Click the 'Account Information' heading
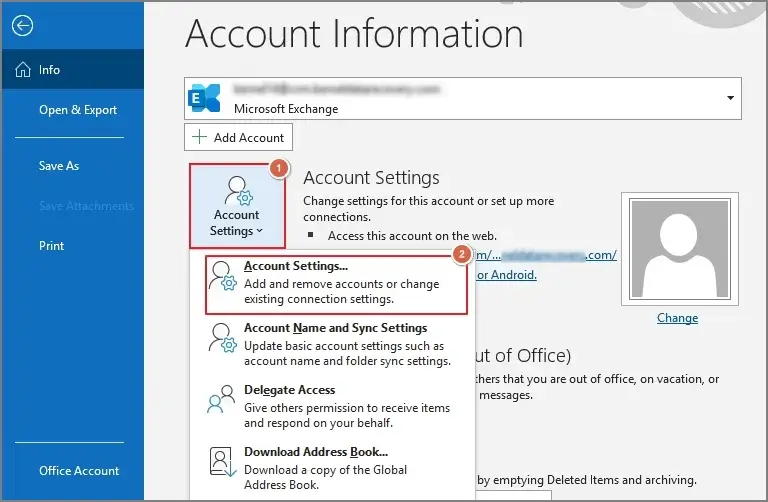Screen dimensions: 768x502 coord(354,33)
